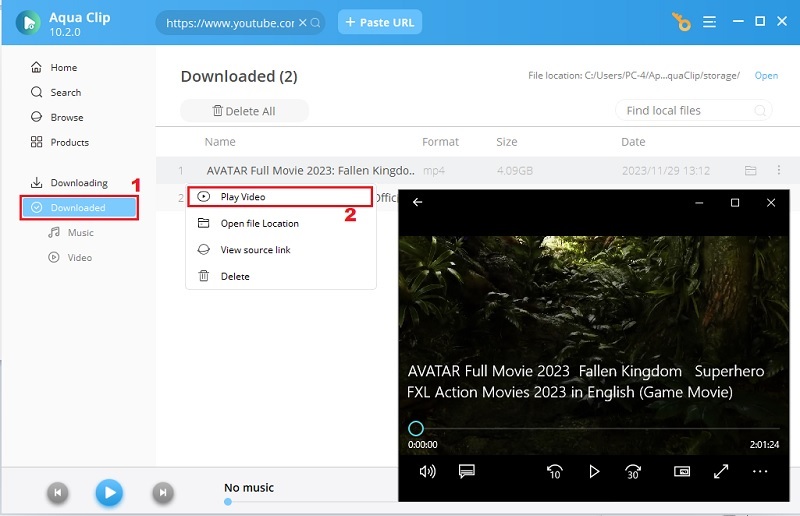Click the Format column header
Viewport: 800px width, 516px height.
click(440, 142)
